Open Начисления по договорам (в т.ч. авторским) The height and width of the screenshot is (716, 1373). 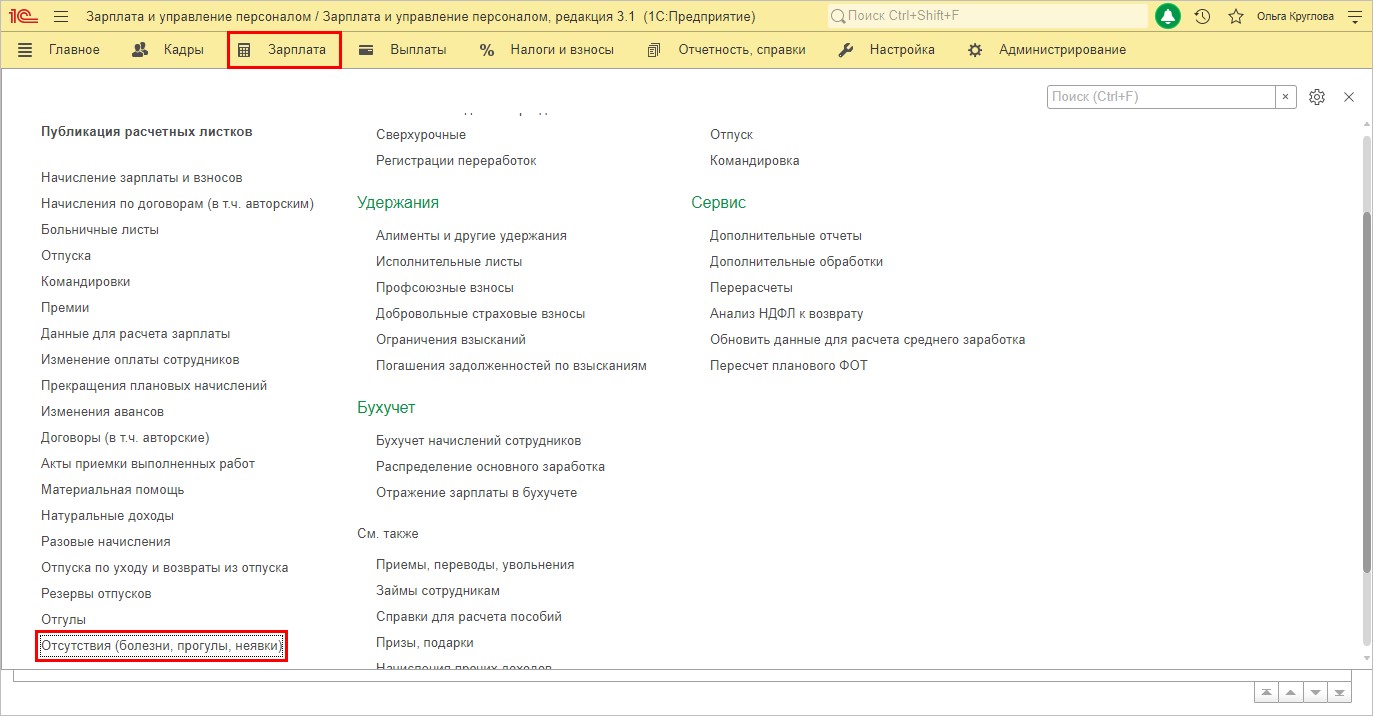[x=178, y=203]
